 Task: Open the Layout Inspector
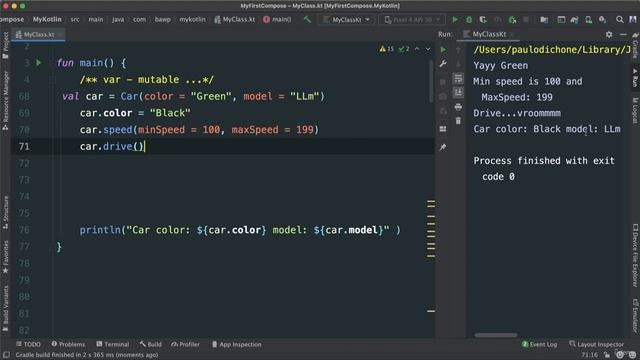[596, 344]
